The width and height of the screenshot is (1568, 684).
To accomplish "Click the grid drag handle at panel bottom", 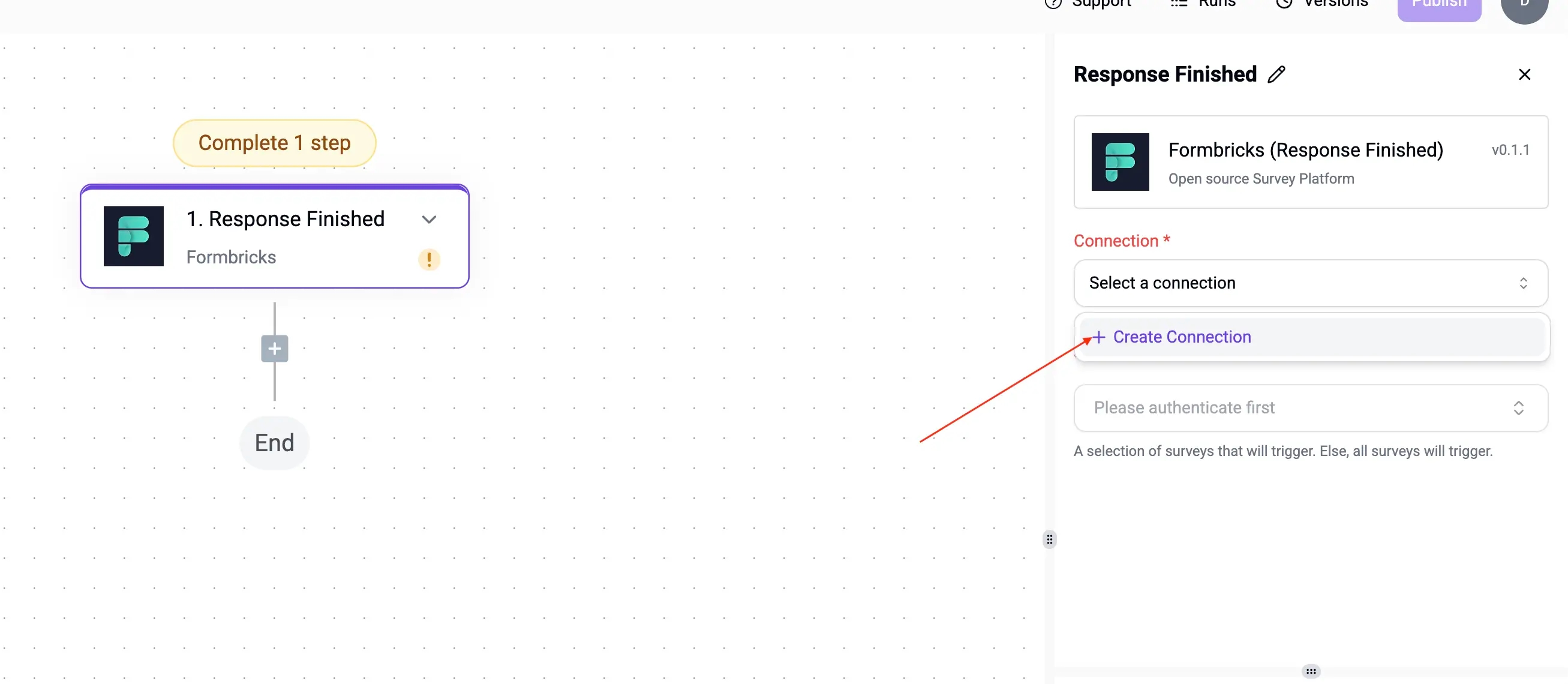I will [1310, 672].
